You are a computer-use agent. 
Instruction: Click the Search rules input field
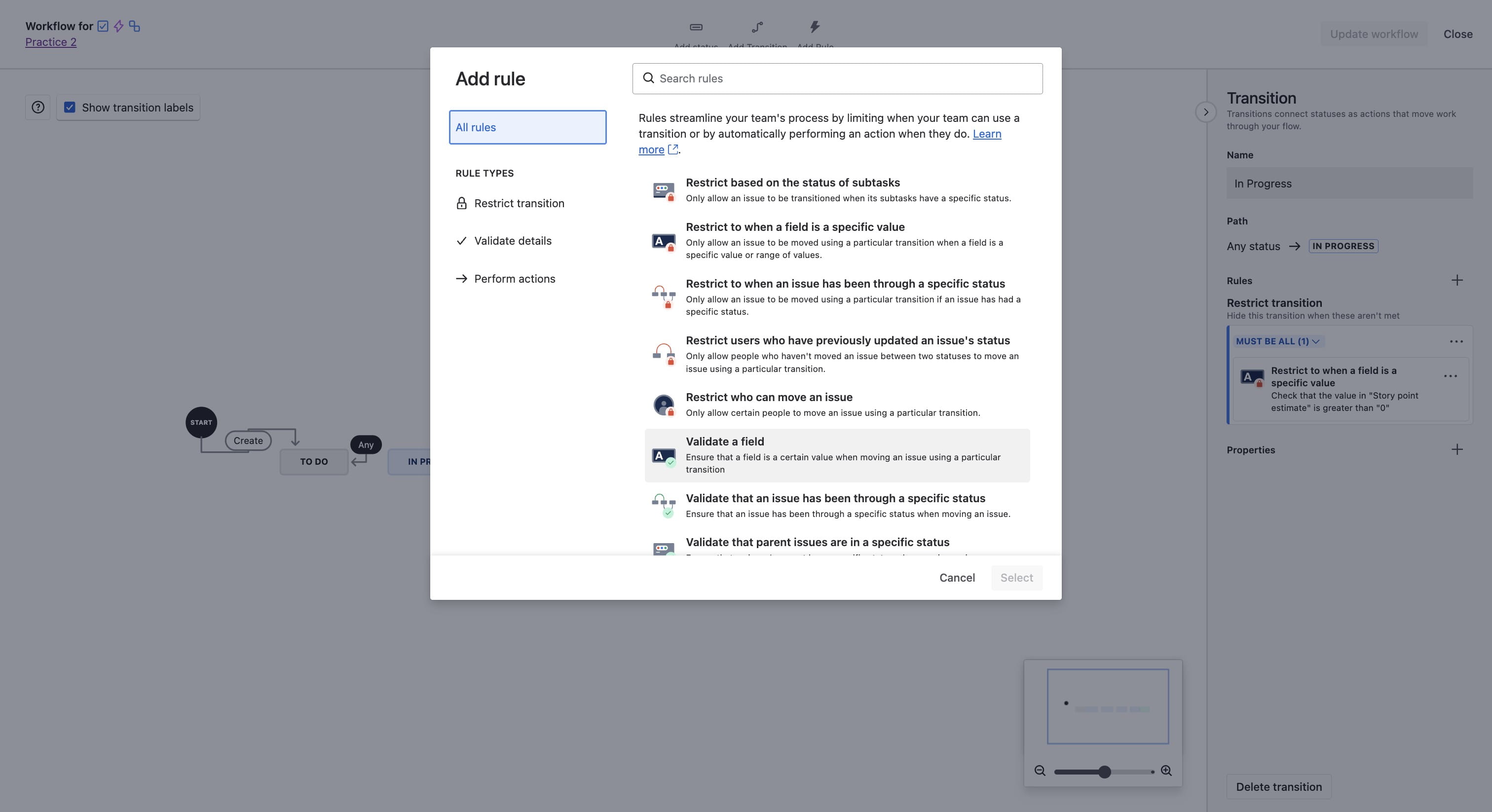click(837, 79)
